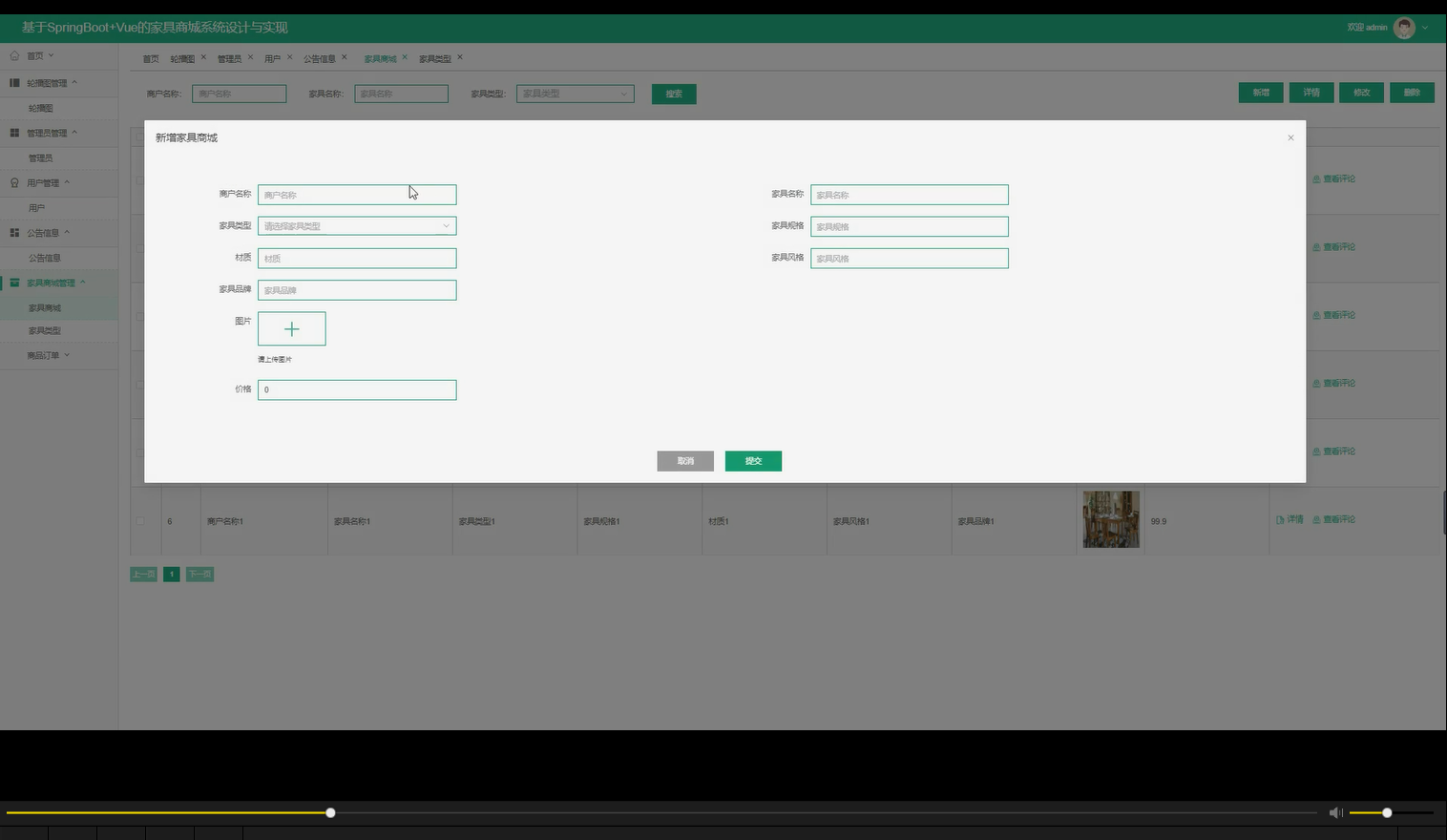Collapse the 管理员管理 sidebar group chevron

pos(74,132)
